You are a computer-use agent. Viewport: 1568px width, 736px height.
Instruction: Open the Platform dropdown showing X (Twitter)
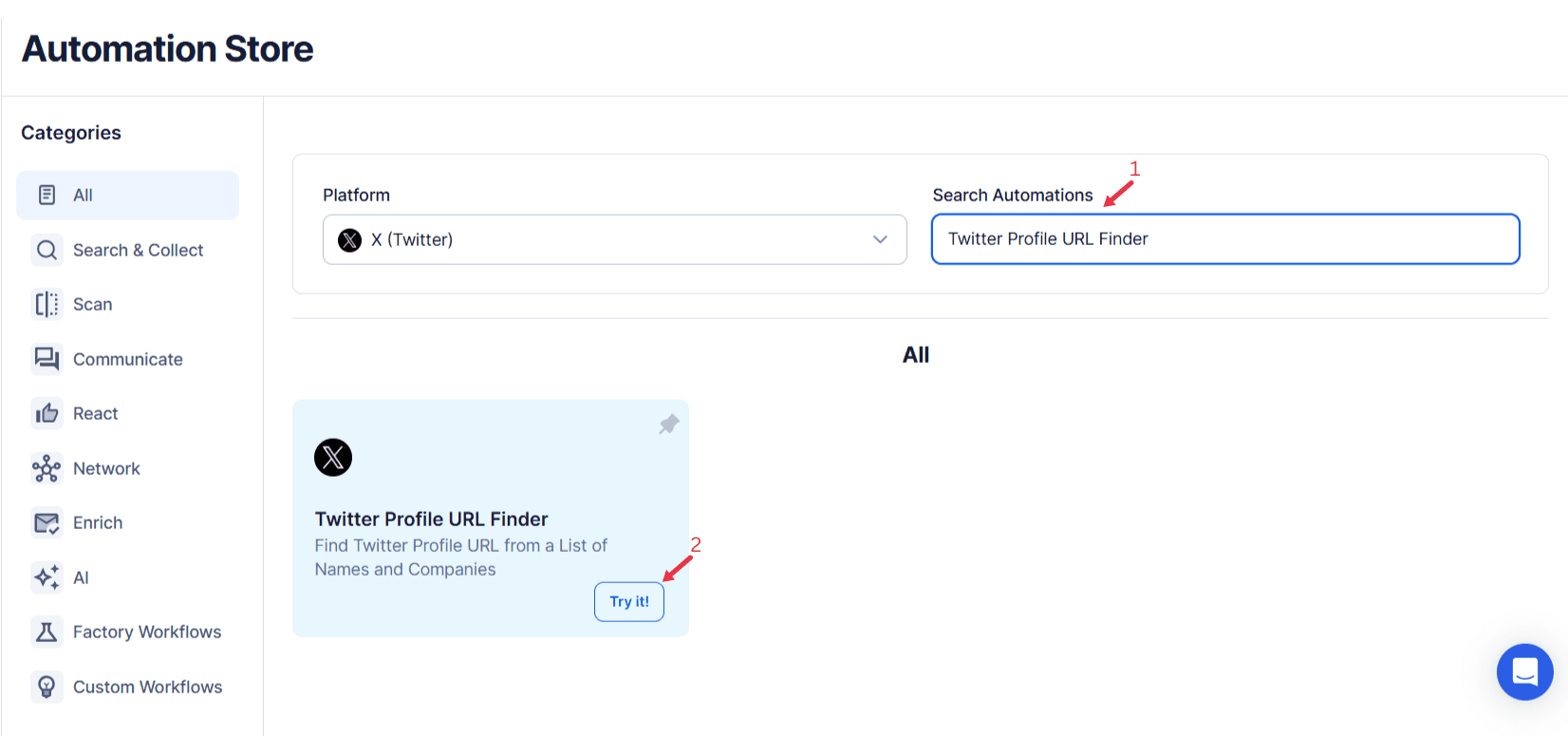(614, 239)
